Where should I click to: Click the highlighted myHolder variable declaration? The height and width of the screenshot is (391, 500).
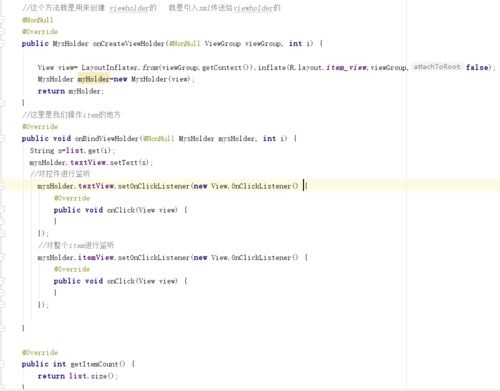[x=93, y=79]
